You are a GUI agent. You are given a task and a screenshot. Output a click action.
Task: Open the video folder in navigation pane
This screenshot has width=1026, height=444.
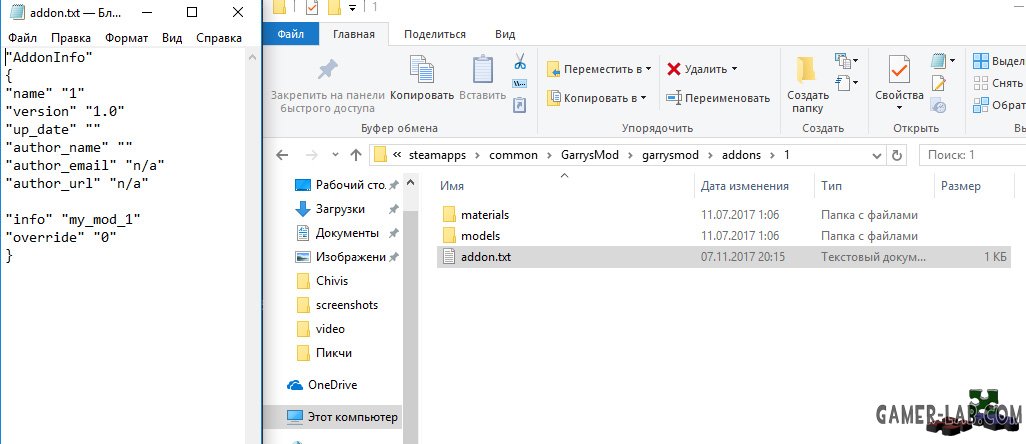[x=320, y=329]
